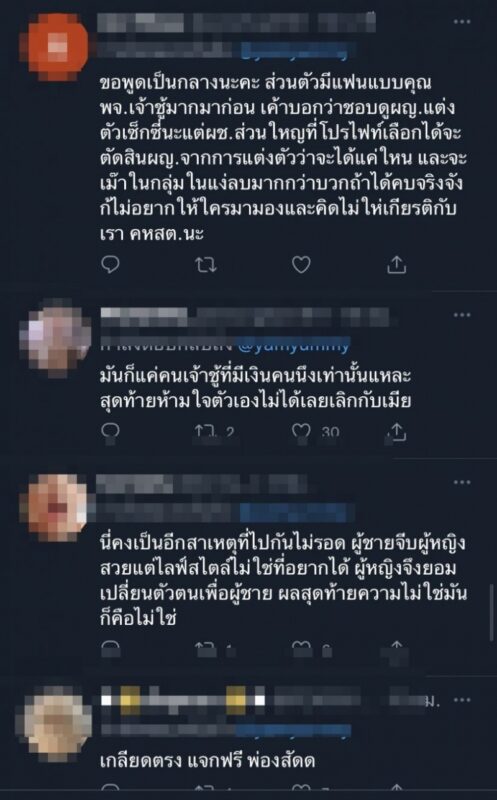The width and height of the screenshot is (497, 800).
Task: Open the tweet text starting with นี่คงเป็นอีกสาเหตุ
Action: coord(283,581)
